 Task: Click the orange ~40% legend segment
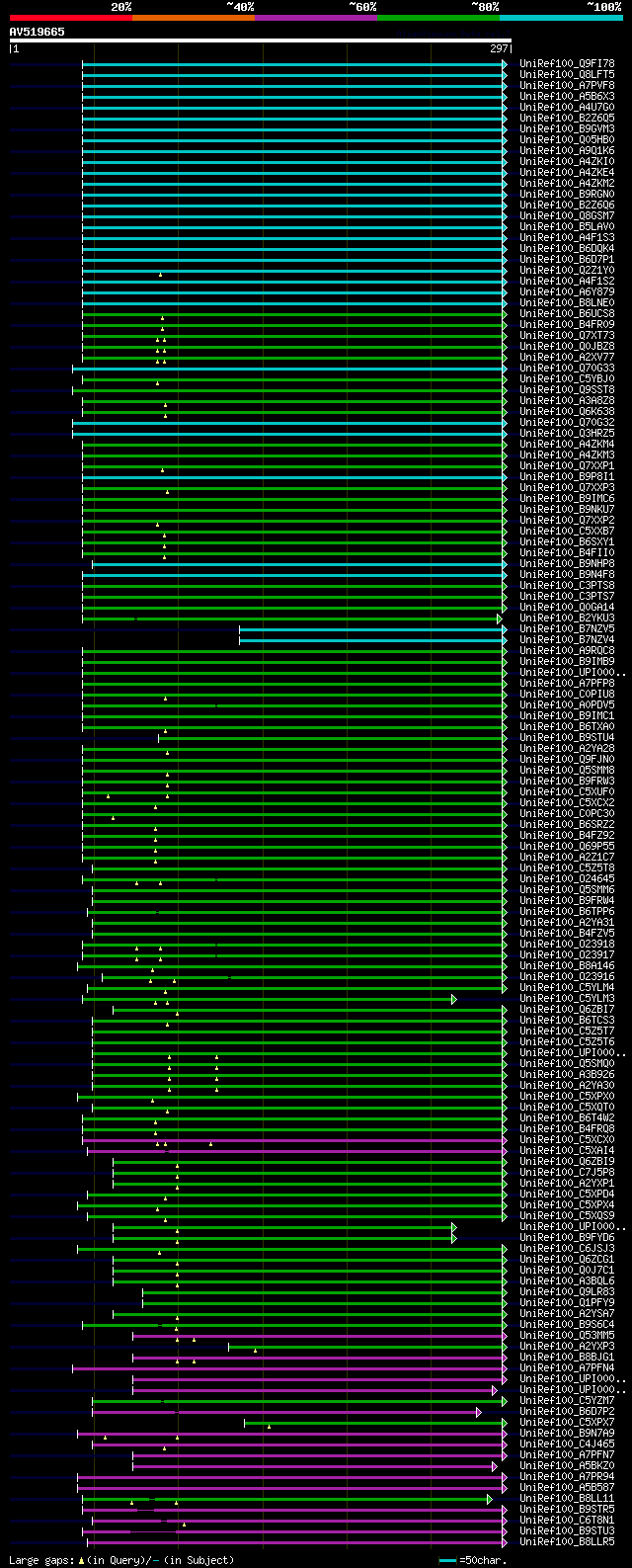pos(193,18)
